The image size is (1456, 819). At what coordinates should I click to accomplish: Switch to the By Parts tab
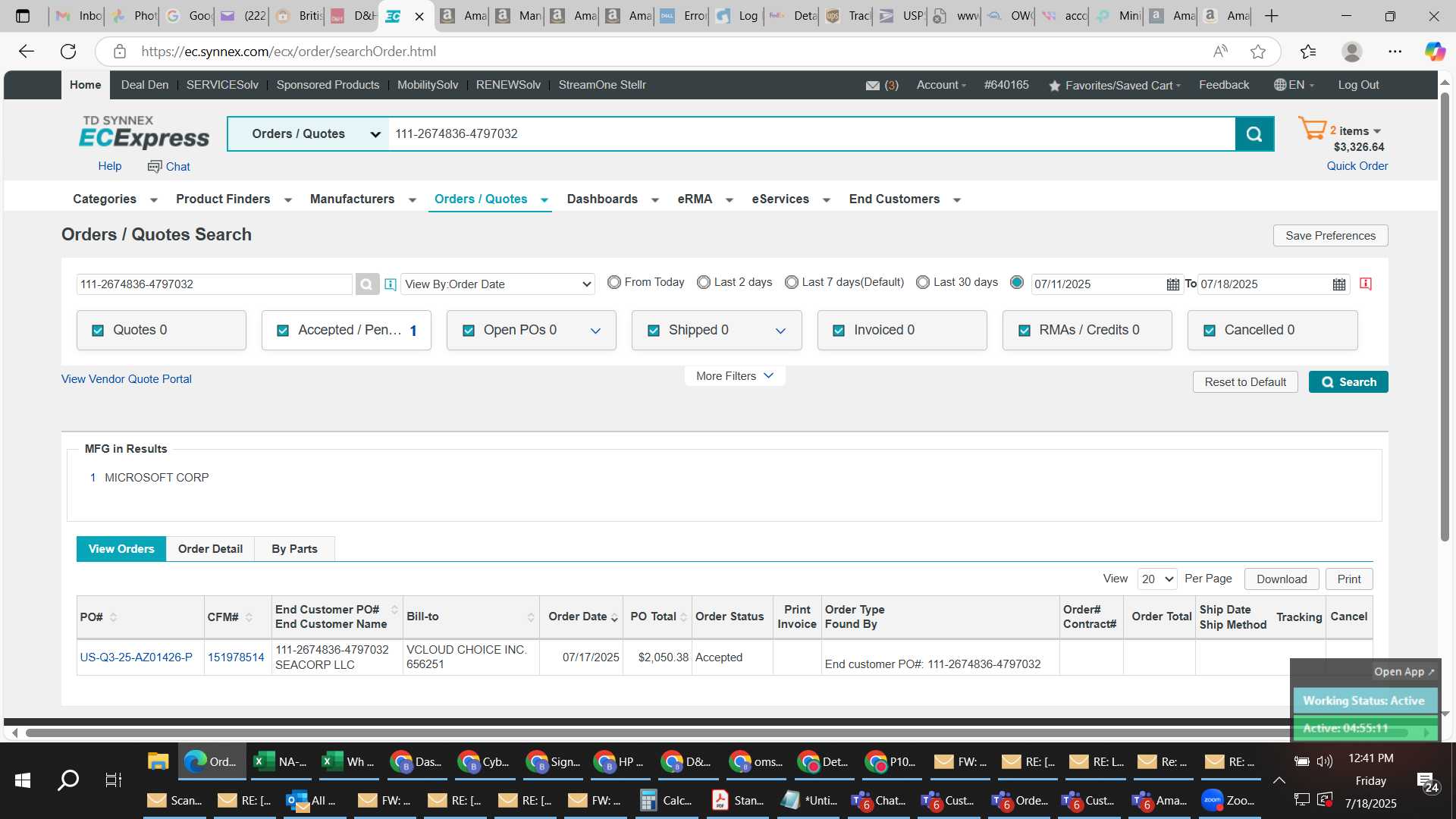294,549
